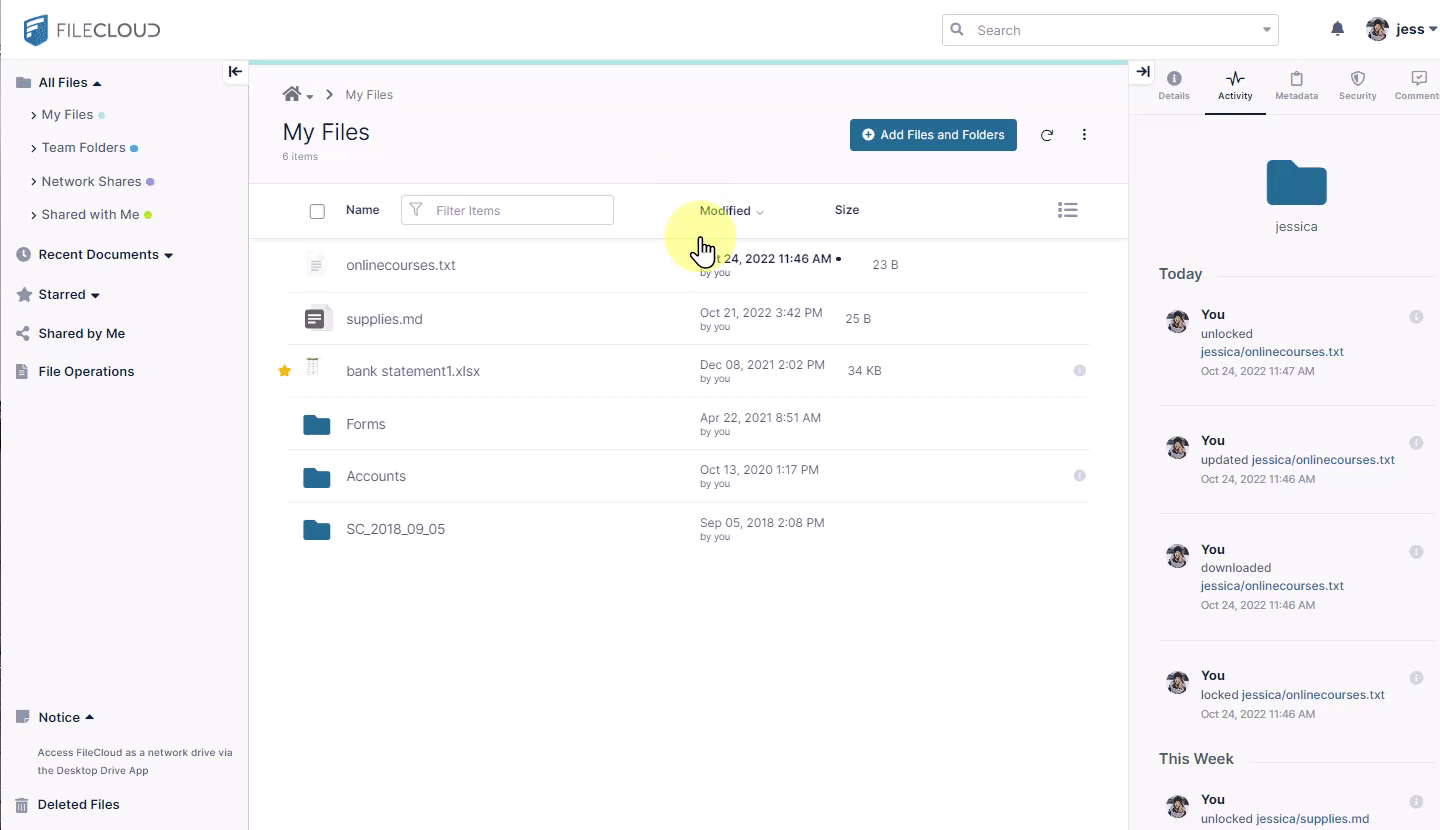Viewport: 1440px width, 830px height.
Task: Select the onlinecourses.txt file name
Action: (x=401, y=266)
